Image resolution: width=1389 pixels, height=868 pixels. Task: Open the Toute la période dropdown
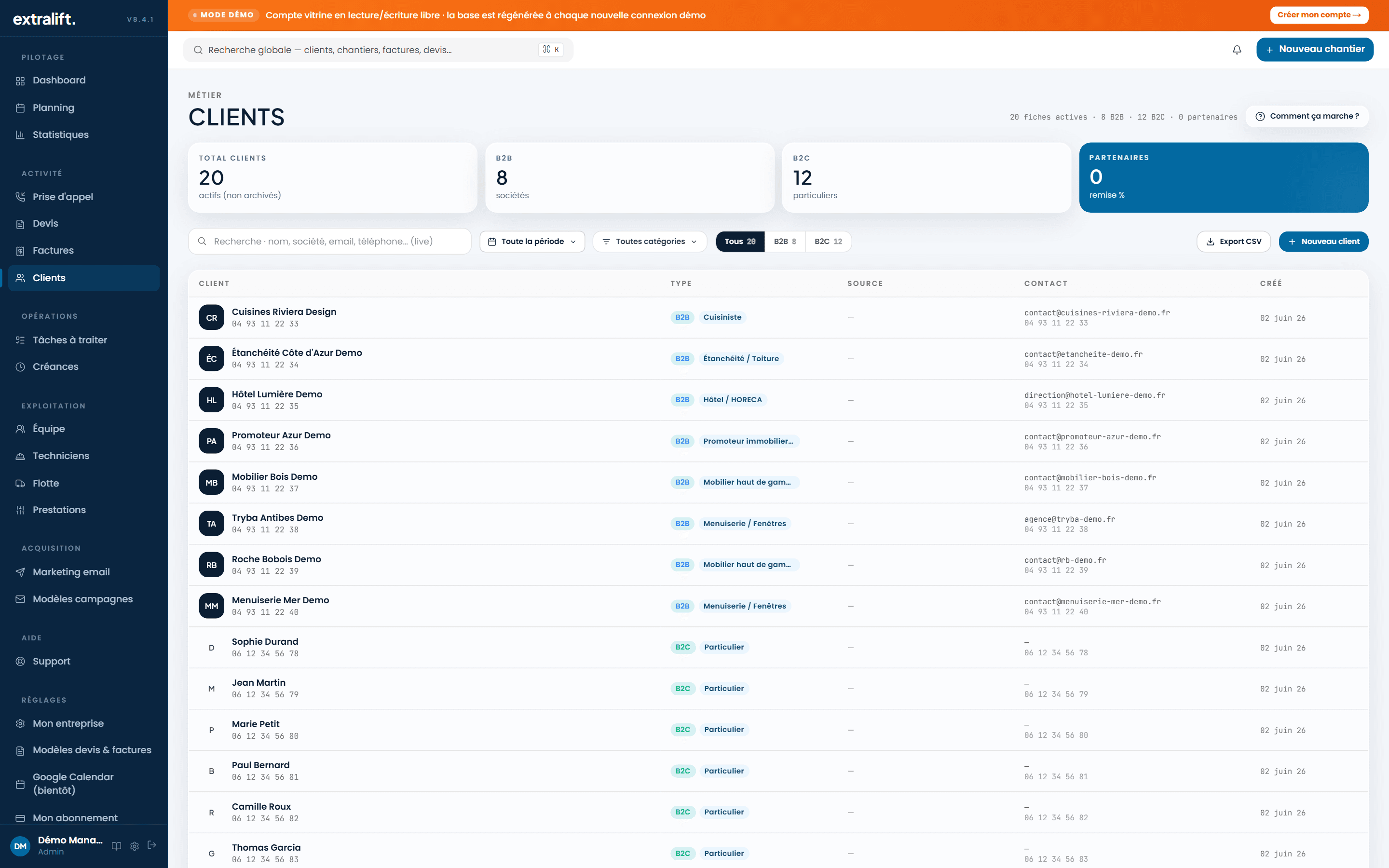(x=532, y=242)
